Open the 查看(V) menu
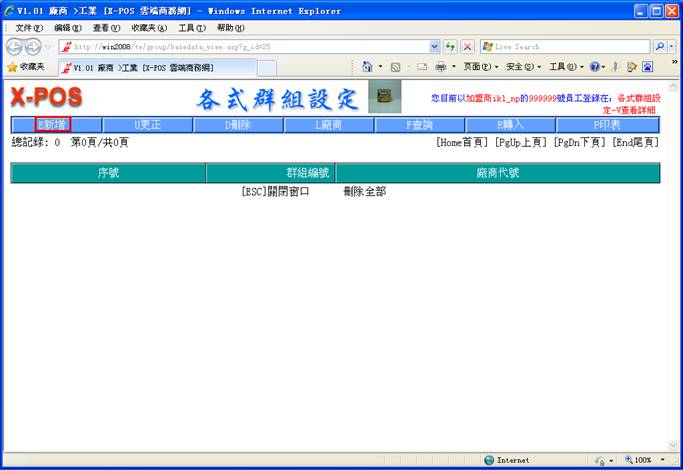The image size is (683, 470). click(106, 28)
